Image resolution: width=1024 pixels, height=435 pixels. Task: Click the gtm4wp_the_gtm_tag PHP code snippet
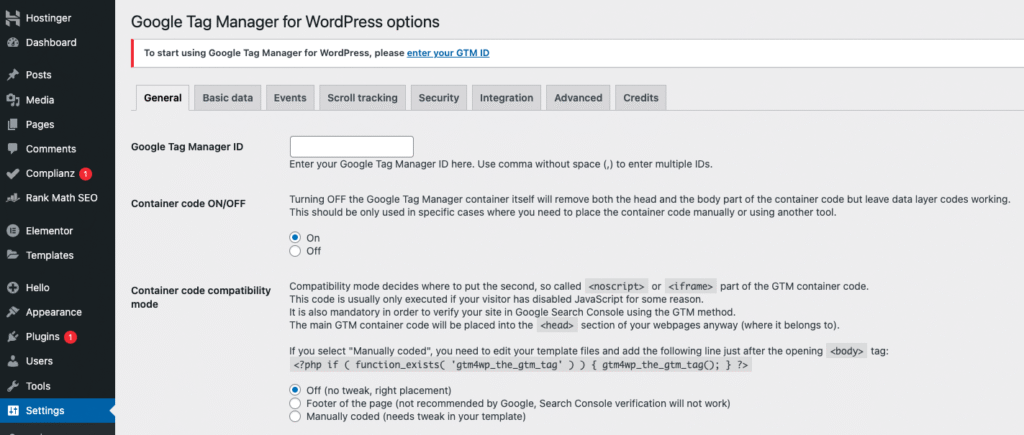520,367
